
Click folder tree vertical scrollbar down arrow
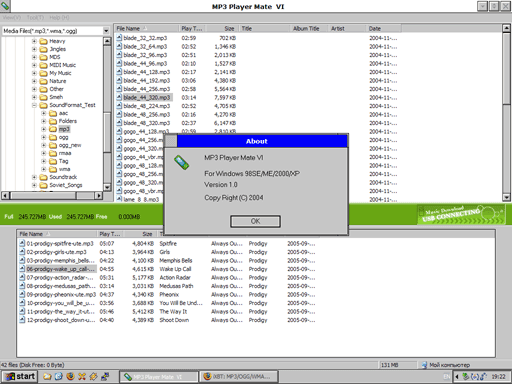[x=107, y=187]
